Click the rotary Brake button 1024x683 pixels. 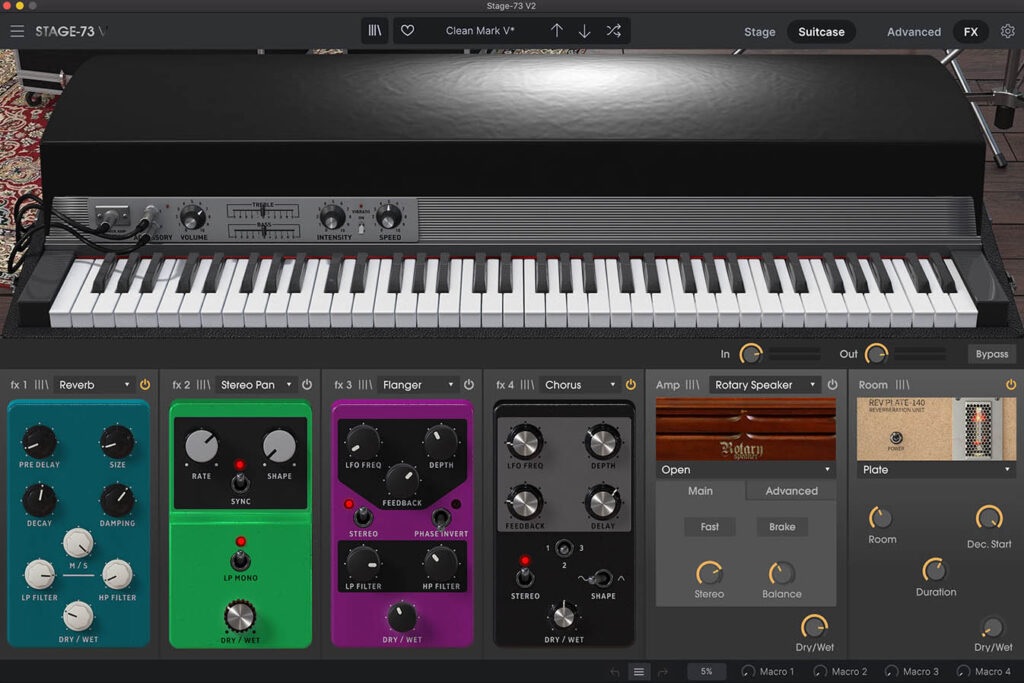click(x=782, y=526)
